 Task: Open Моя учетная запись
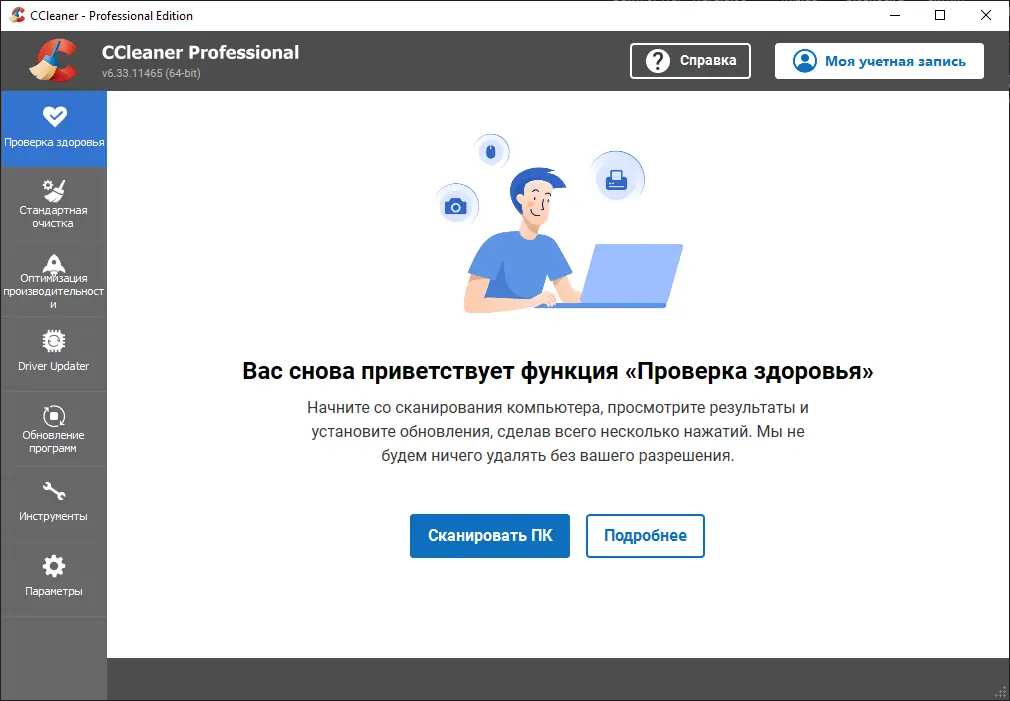[879, 61]
